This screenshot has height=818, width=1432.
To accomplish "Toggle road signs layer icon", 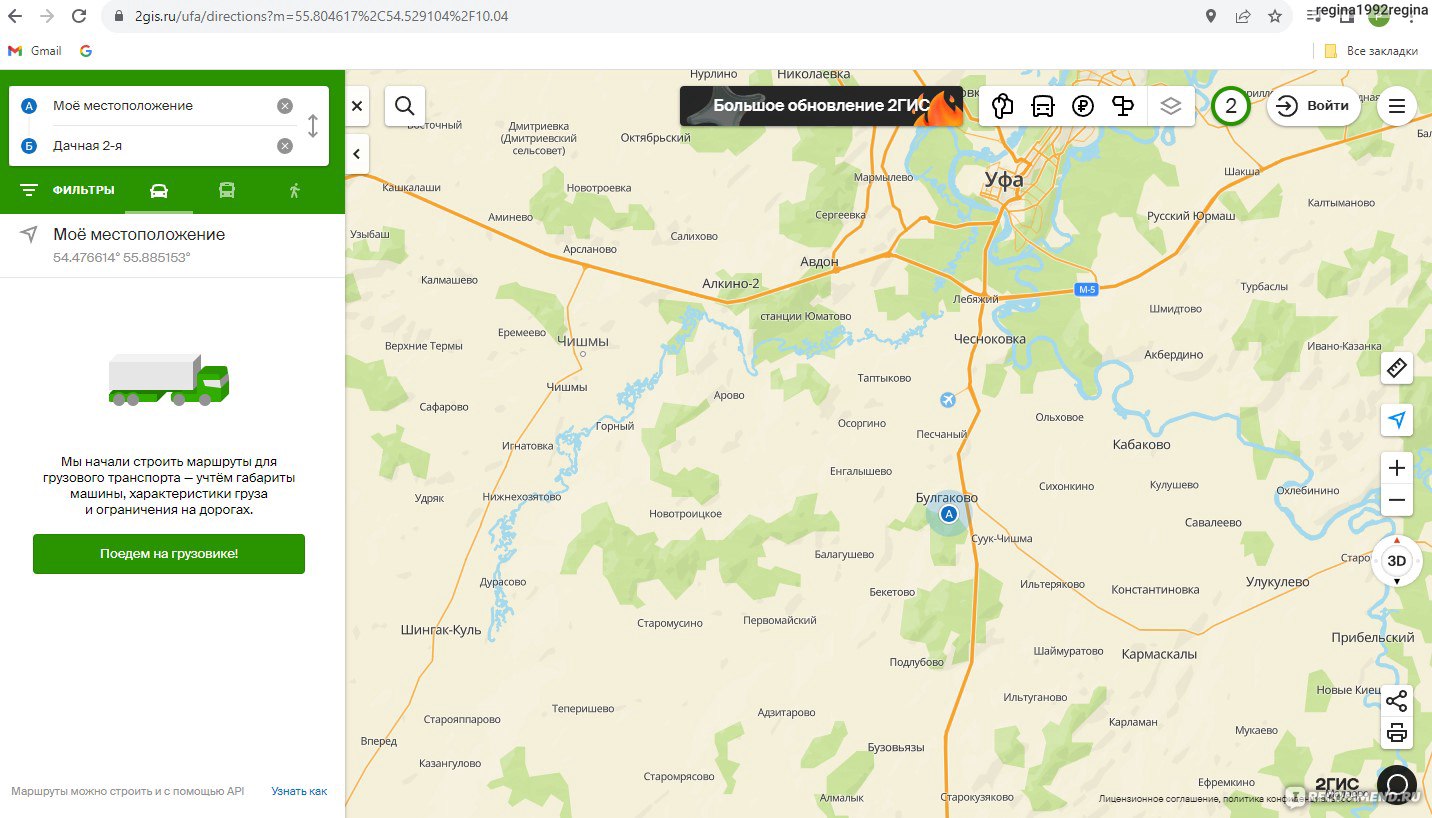I will tap(1123, 105).
